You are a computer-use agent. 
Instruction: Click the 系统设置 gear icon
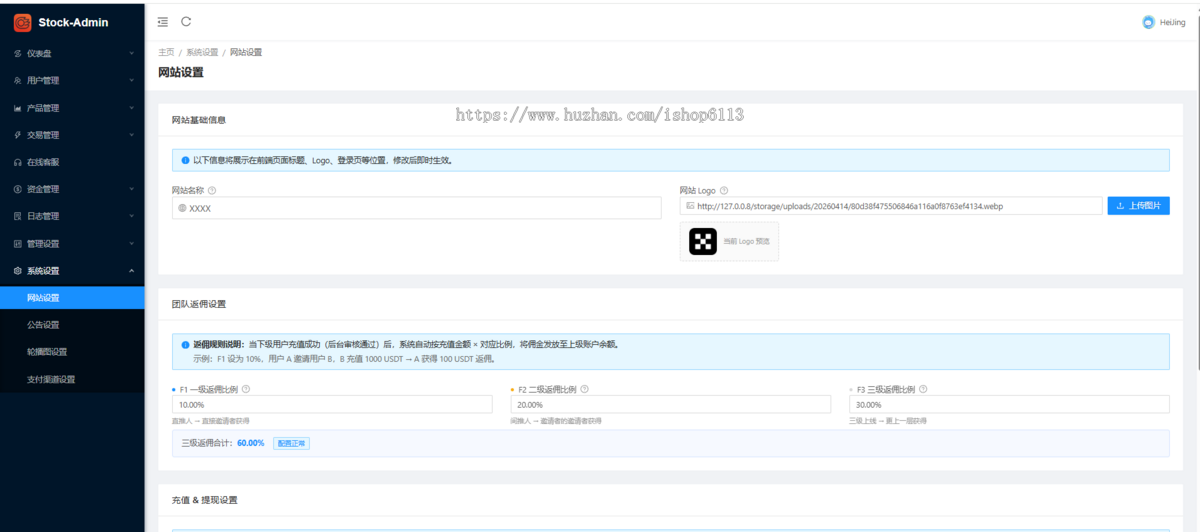[18, 270]
